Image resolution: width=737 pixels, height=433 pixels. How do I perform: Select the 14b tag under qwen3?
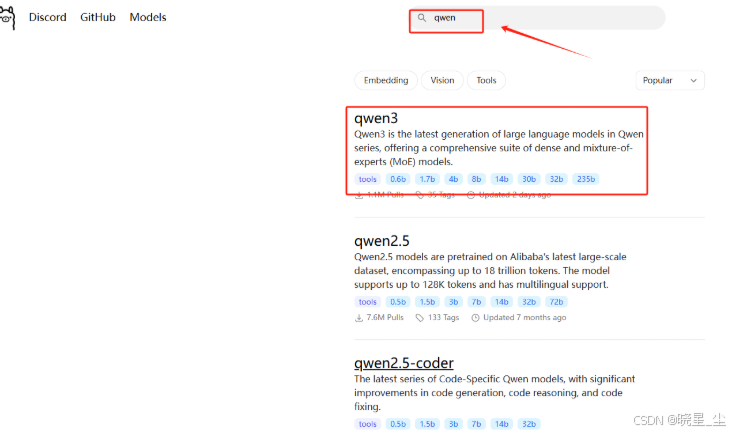click(x=502, y=179)
